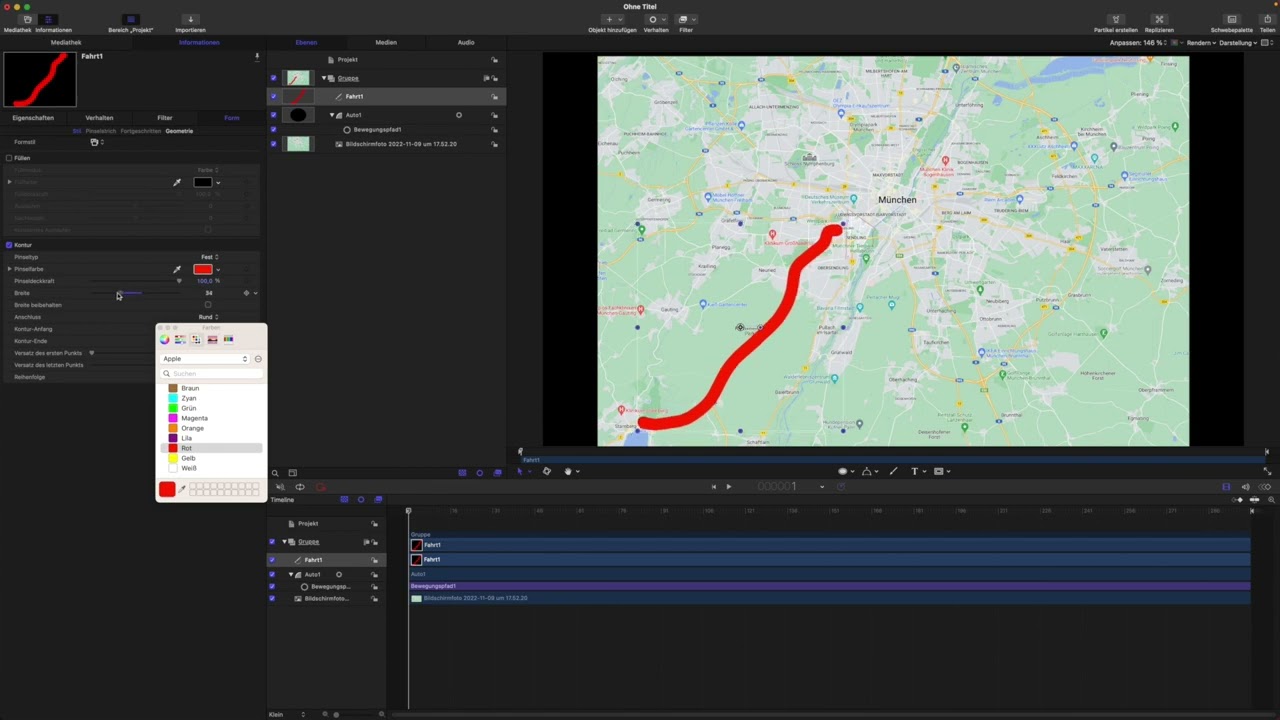Open the Darstellung dropdown
Viewport: 1280px width, 720px height.
click(x=1238, y=43)
